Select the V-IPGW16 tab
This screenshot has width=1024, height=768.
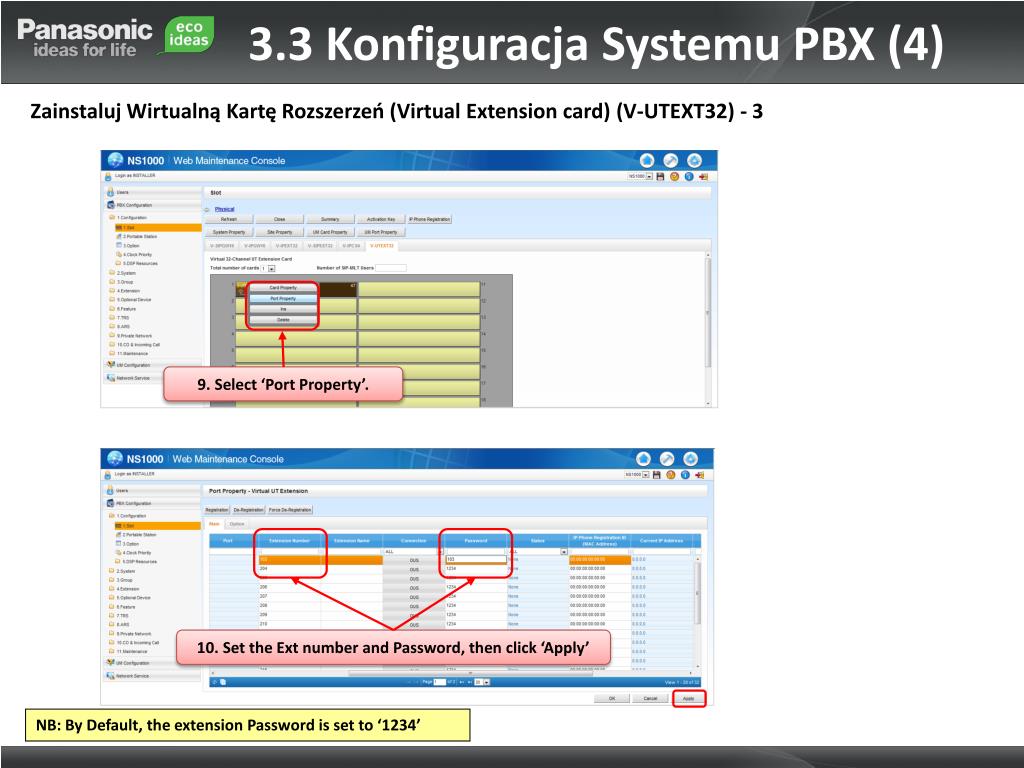pyautogui.click(x=255, y=246)
